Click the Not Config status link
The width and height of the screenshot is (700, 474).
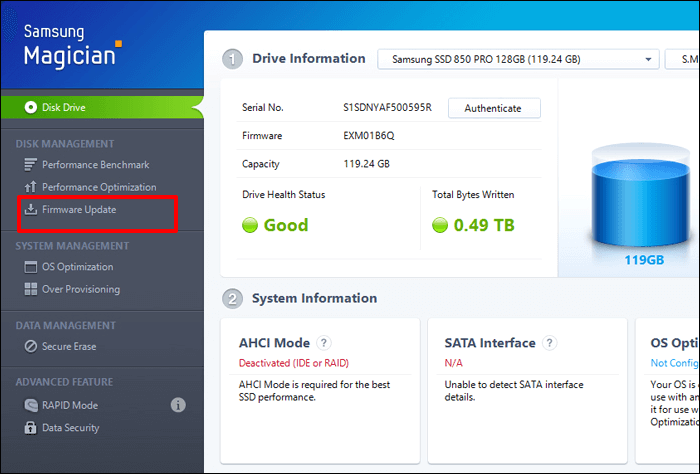coord(674,363)
